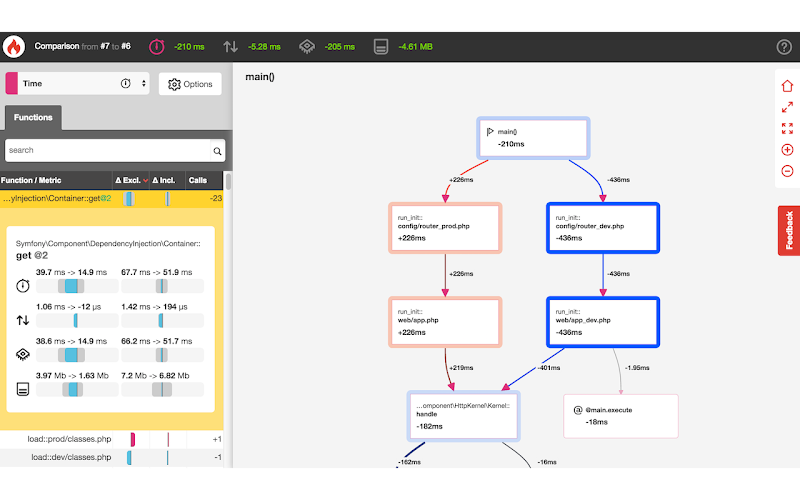Select the web/app.php node

tap(445, 322)
